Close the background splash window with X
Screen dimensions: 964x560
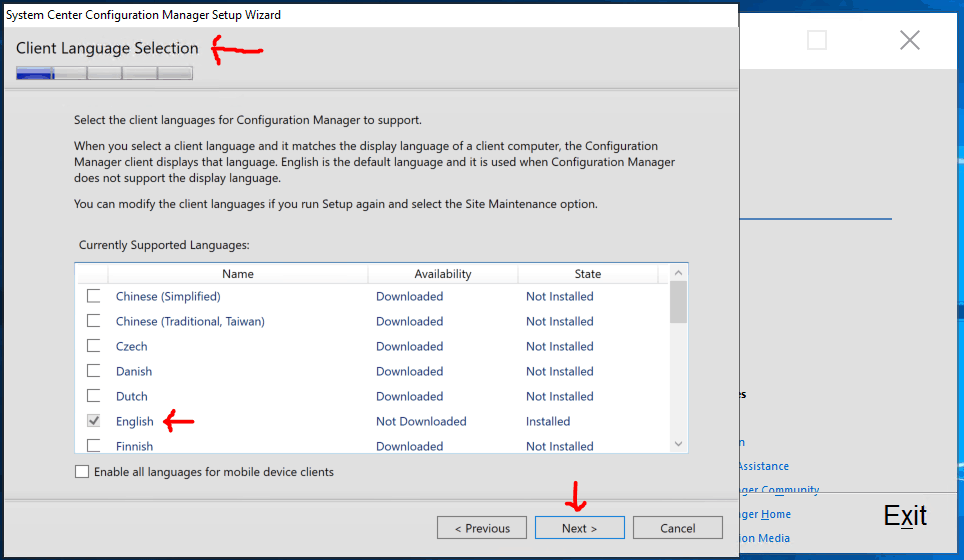click(x=910, y=41)
